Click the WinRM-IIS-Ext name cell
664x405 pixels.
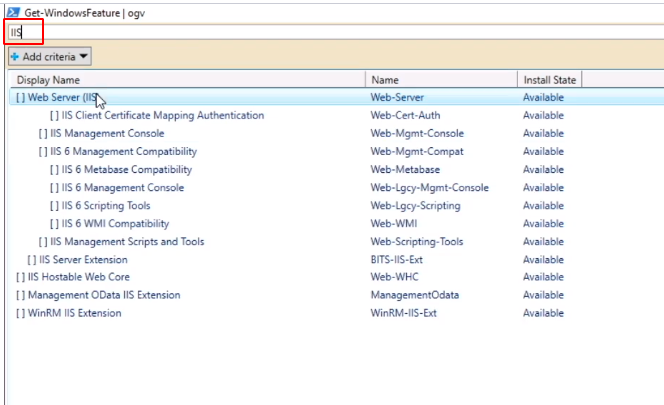point(404,313)
